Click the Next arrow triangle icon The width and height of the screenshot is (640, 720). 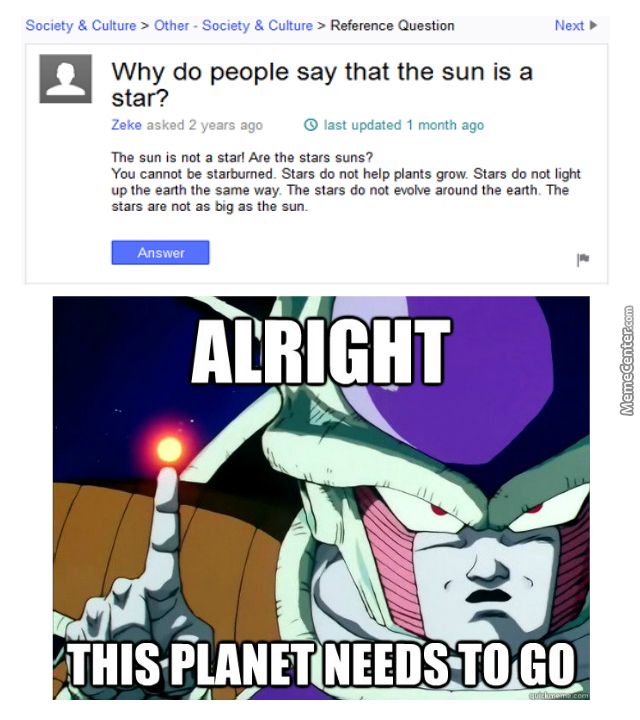[x=593, y=25]
